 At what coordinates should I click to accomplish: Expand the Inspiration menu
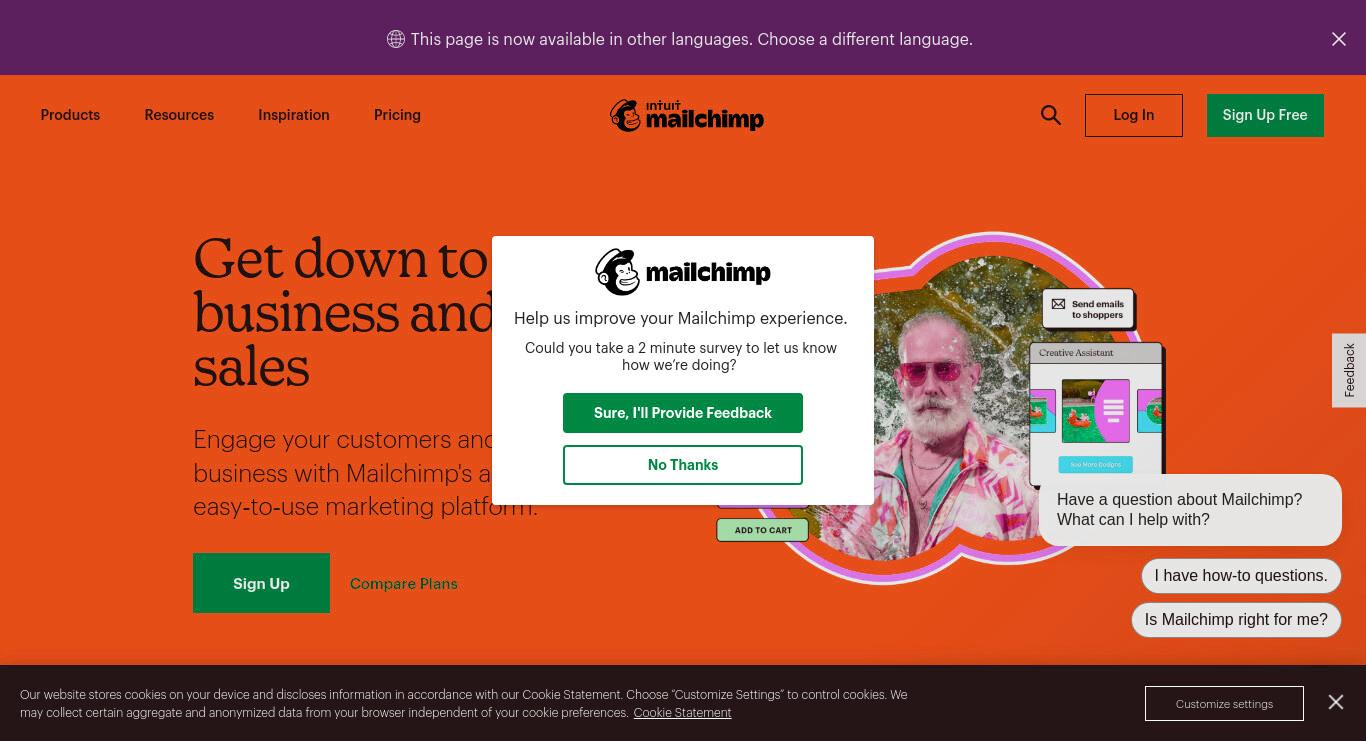click(294, 115)
